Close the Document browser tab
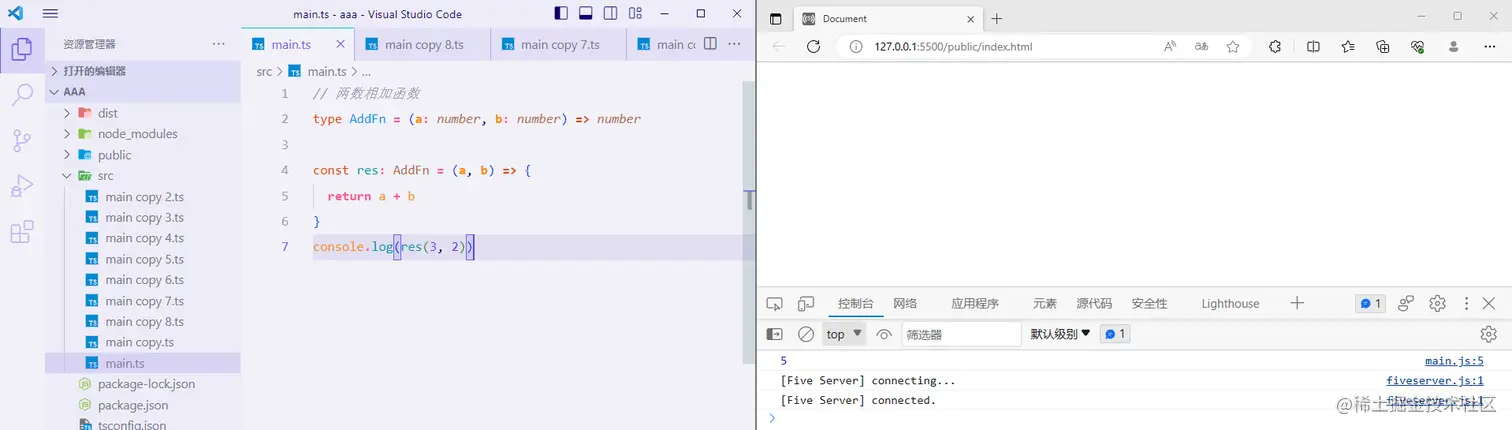 968,19
